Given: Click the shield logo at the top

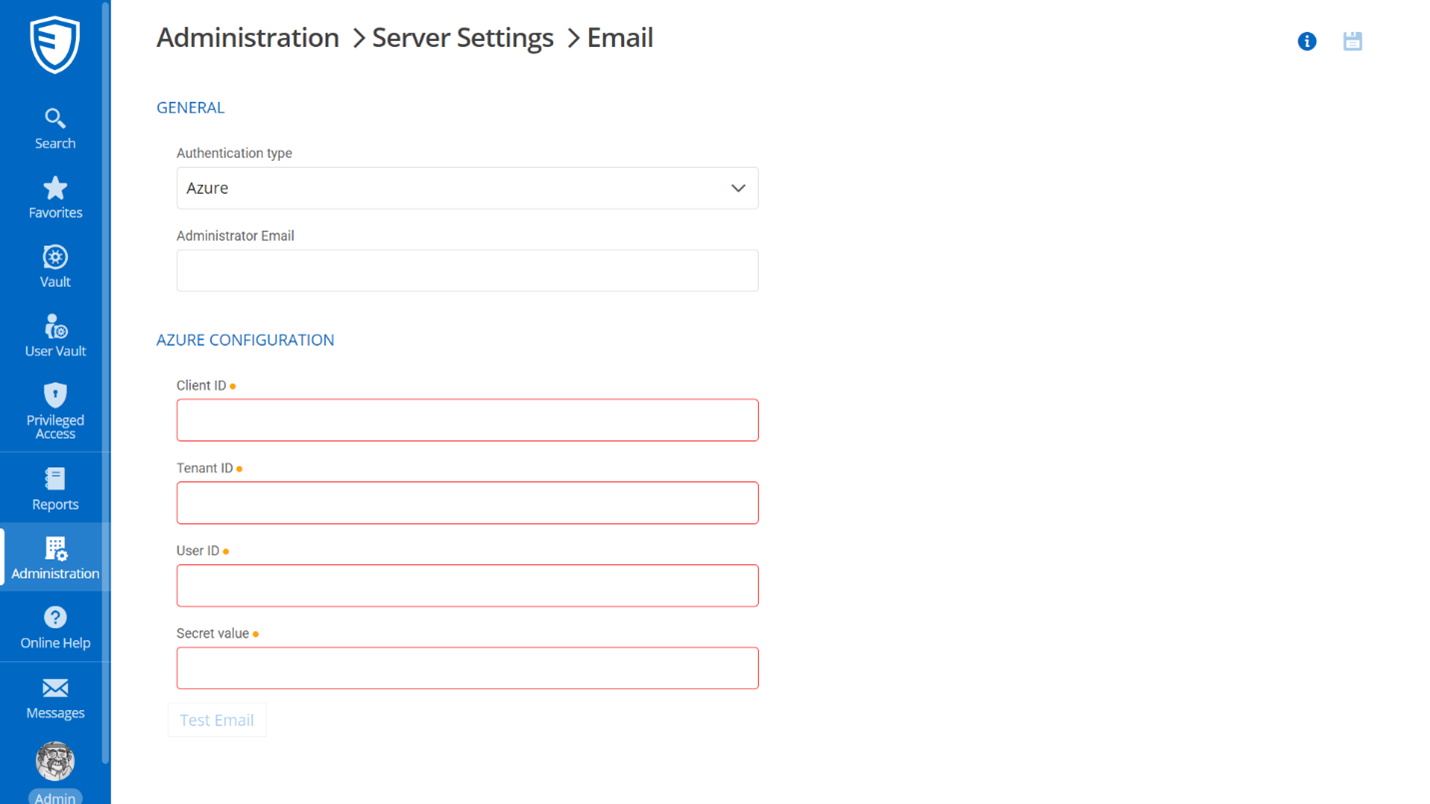Looking at the screenshot, I should 53,44.
